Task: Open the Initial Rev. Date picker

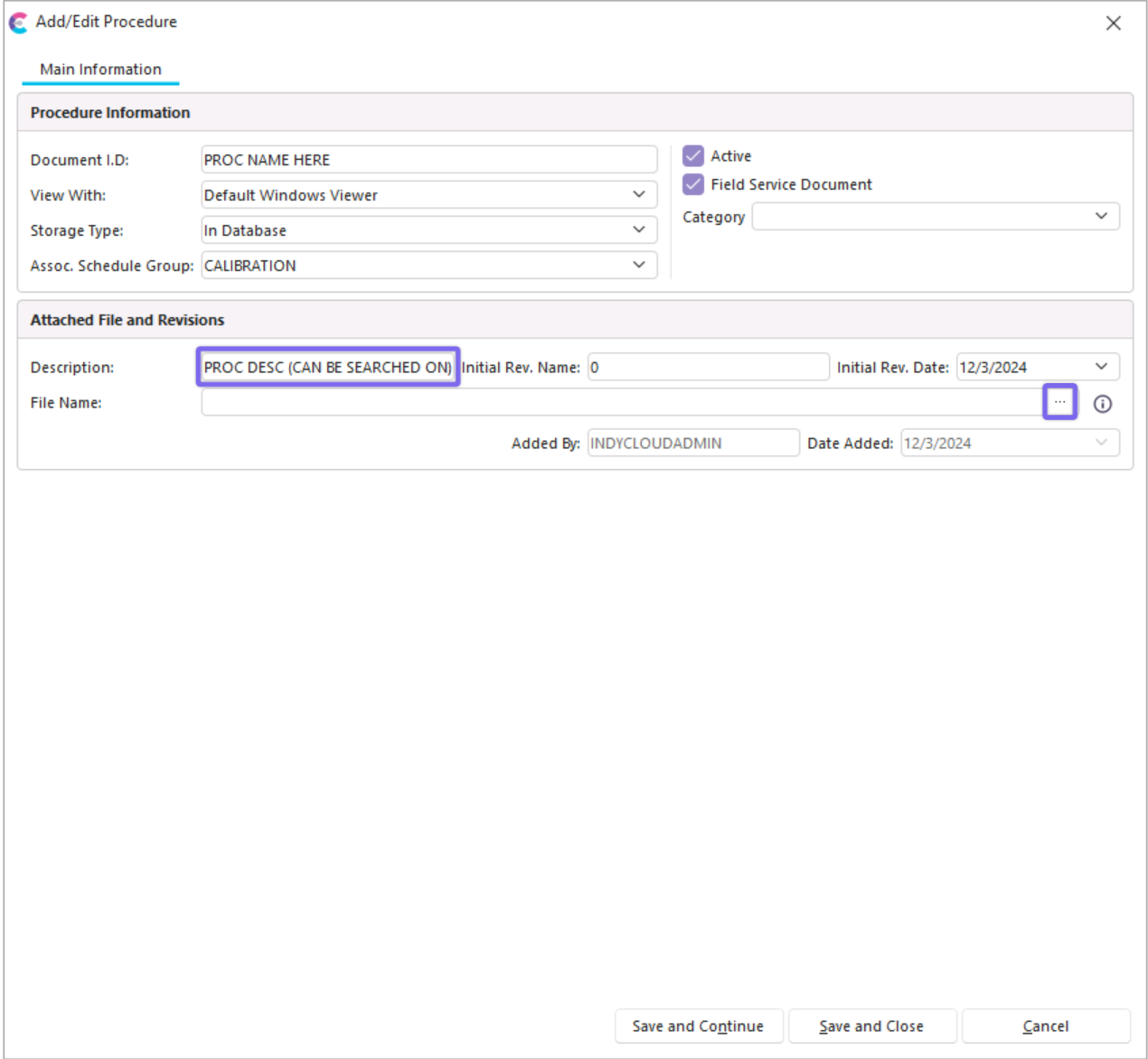Action: tap(1100, 367)
